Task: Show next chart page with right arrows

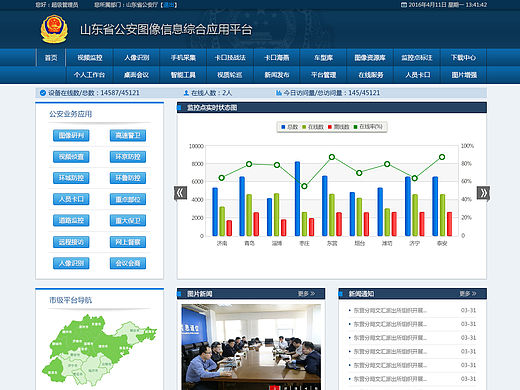Action: tap(483, 193)
